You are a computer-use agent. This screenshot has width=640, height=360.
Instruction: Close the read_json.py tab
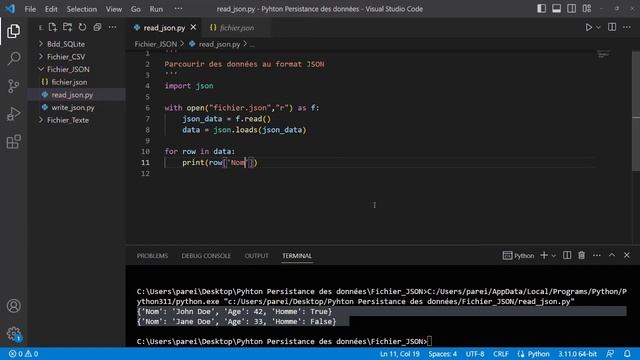pos(193,27)
